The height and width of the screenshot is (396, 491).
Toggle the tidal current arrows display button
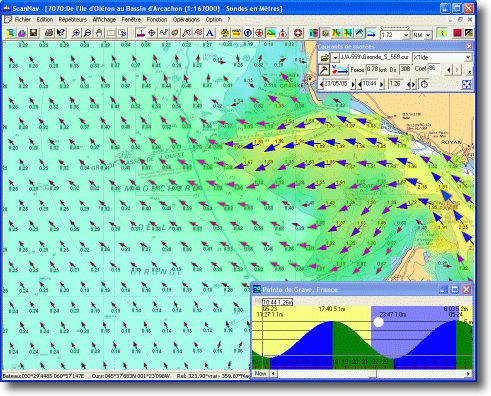click(340, 70)
